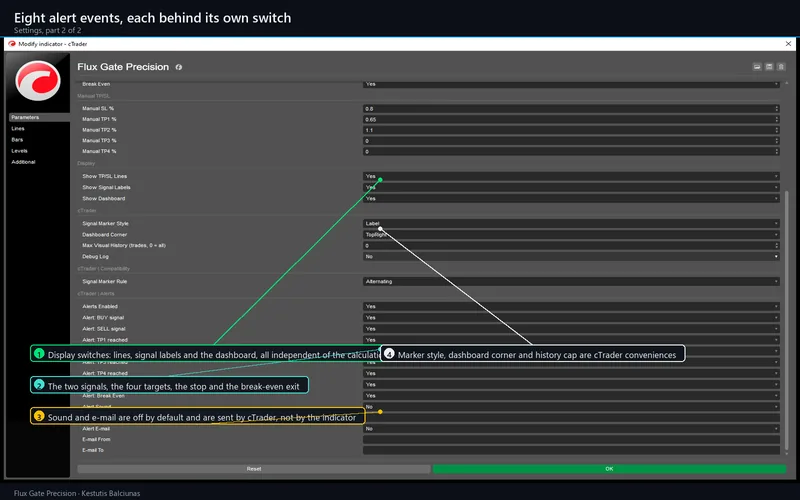Screen dimensions: 800x500
Task: Click the Manual TP4 % value field
Action: [567, 152]
